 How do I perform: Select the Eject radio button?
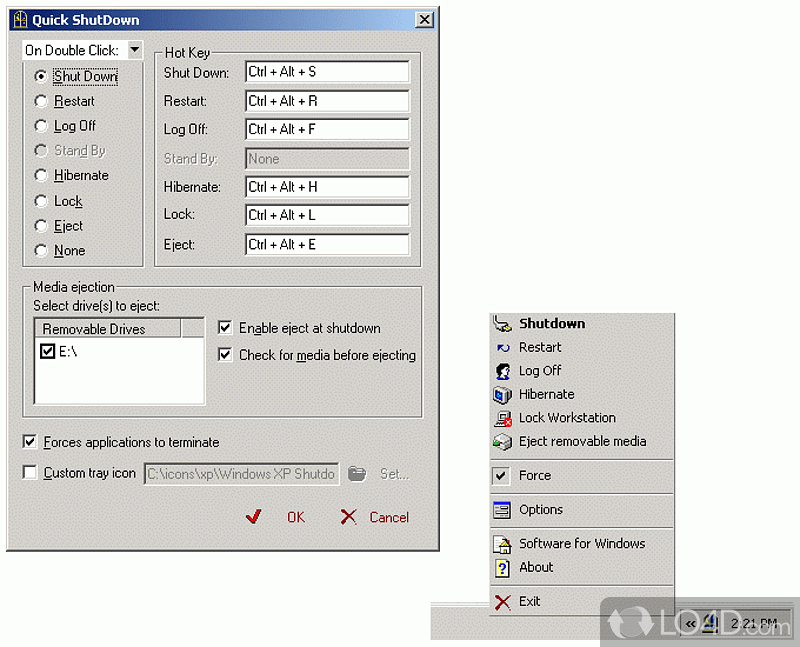40,226
